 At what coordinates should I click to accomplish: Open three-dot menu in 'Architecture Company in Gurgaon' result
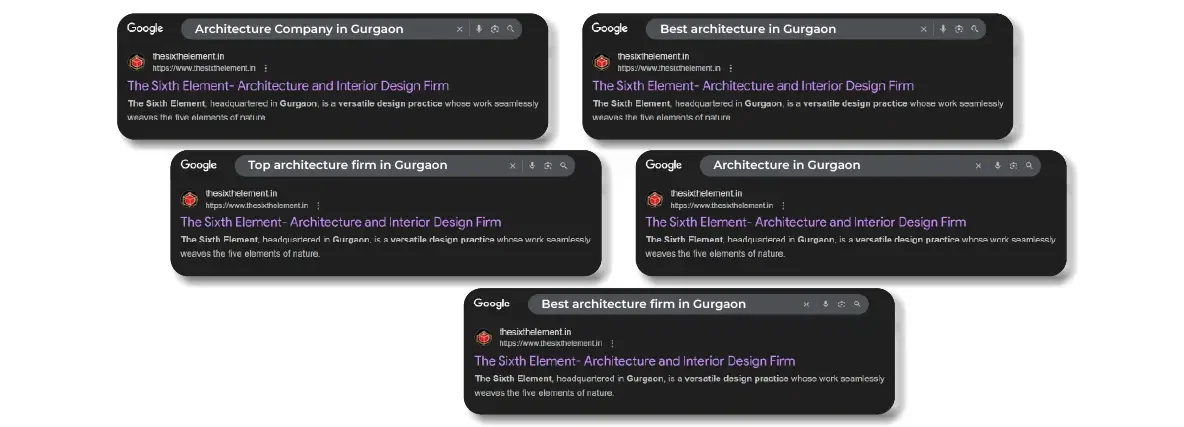point(265,68)
